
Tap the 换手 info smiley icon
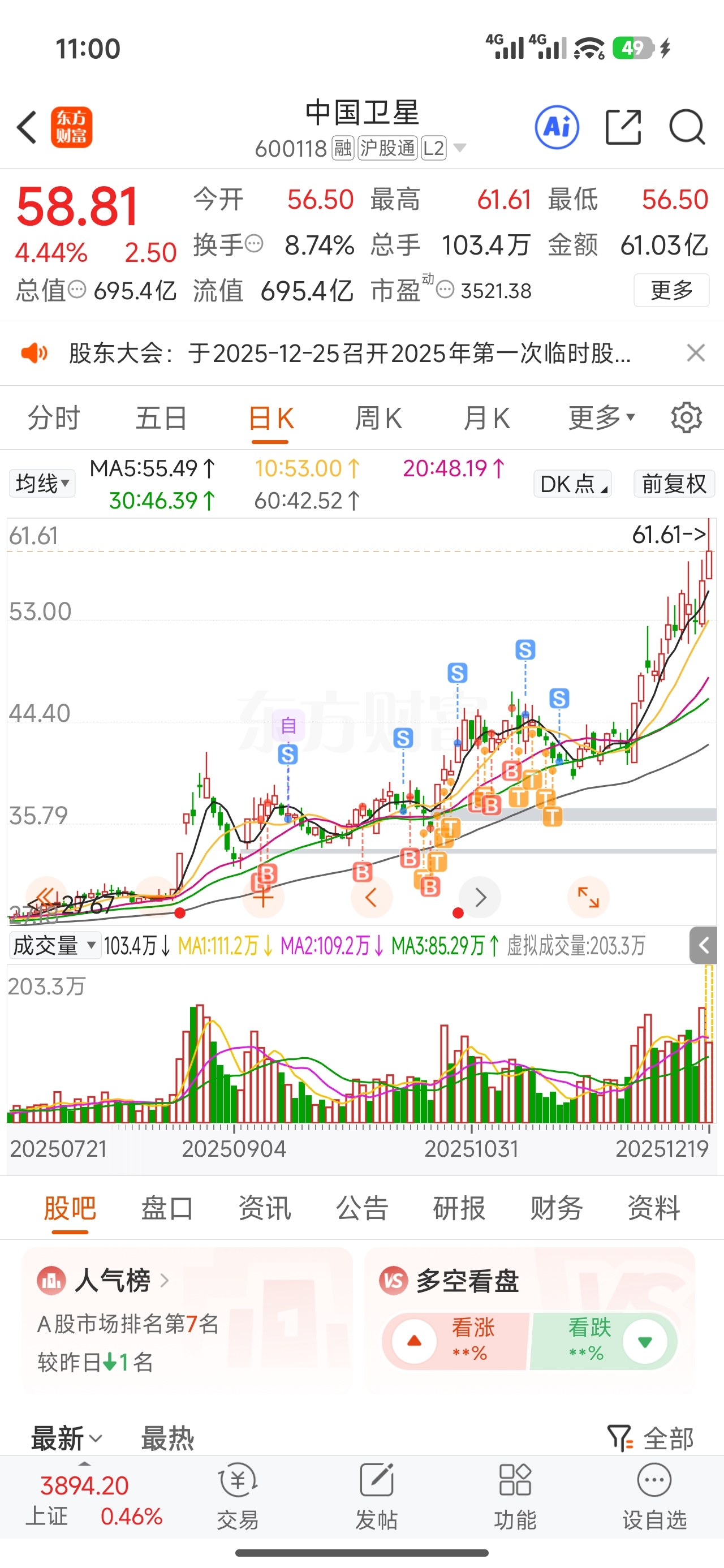(x=254, y=244)
